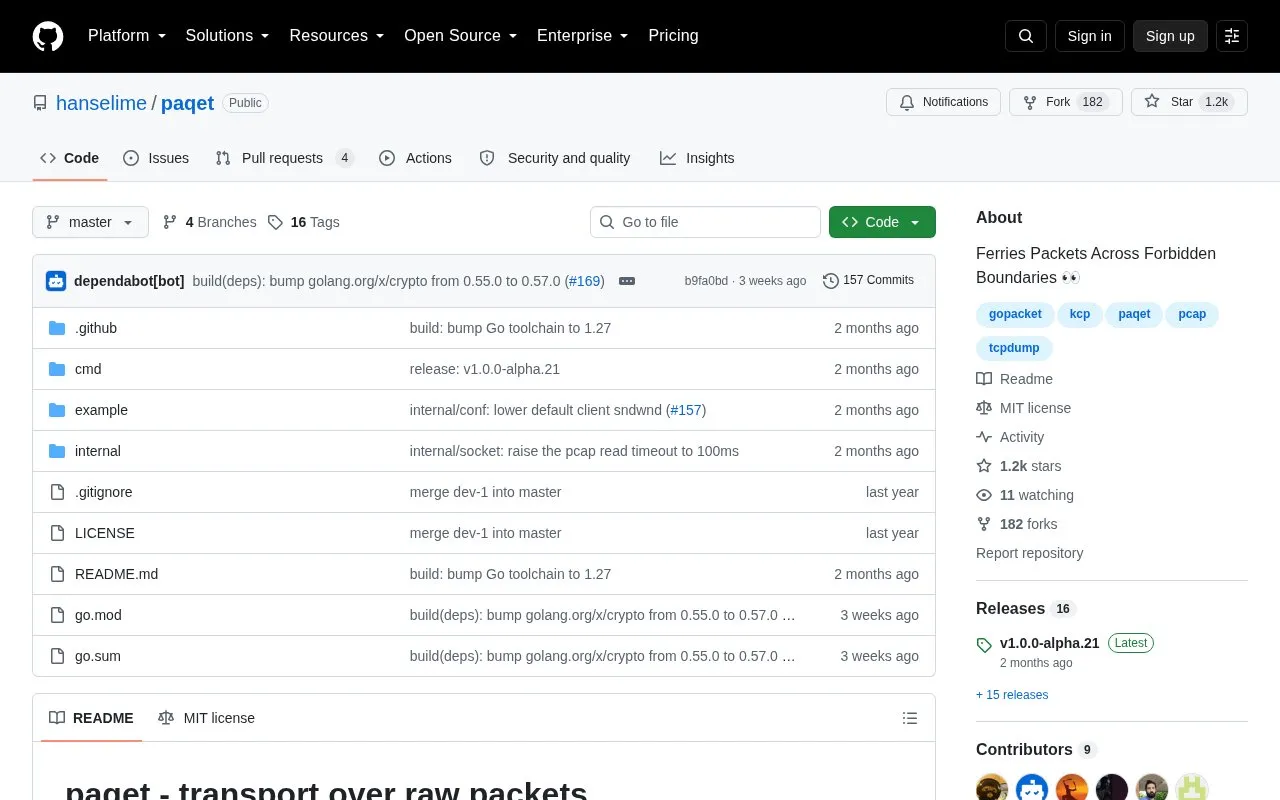Click the Sign up button
Image resolution: width=1280 pixels, height=800 pixels.
pos(1170,36)
